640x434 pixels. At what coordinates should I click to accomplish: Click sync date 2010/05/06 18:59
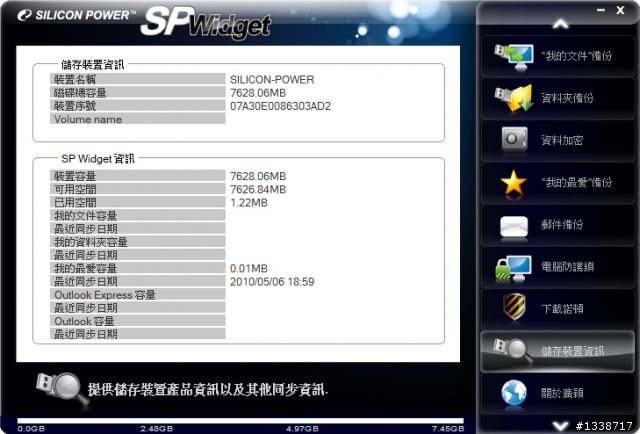coord(272,282)
